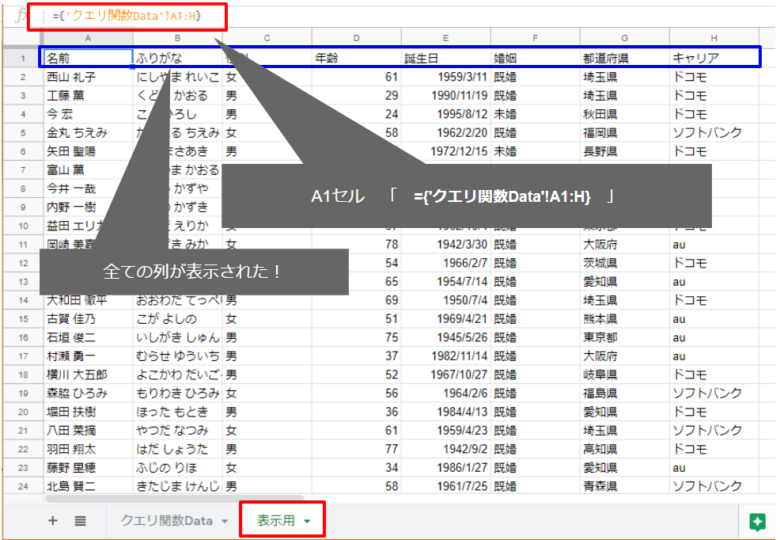Click prefecture cell 青森県
The width and height of the screenshot is (780, 540).
click(x=625, y=486)
